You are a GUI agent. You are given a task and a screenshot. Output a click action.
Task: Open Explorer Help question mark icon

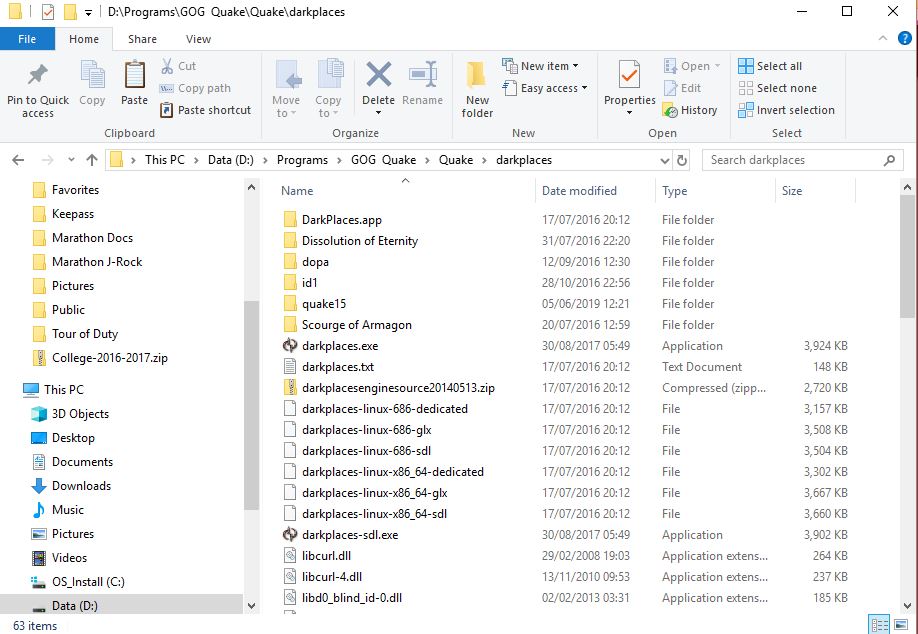click(905, 39)
